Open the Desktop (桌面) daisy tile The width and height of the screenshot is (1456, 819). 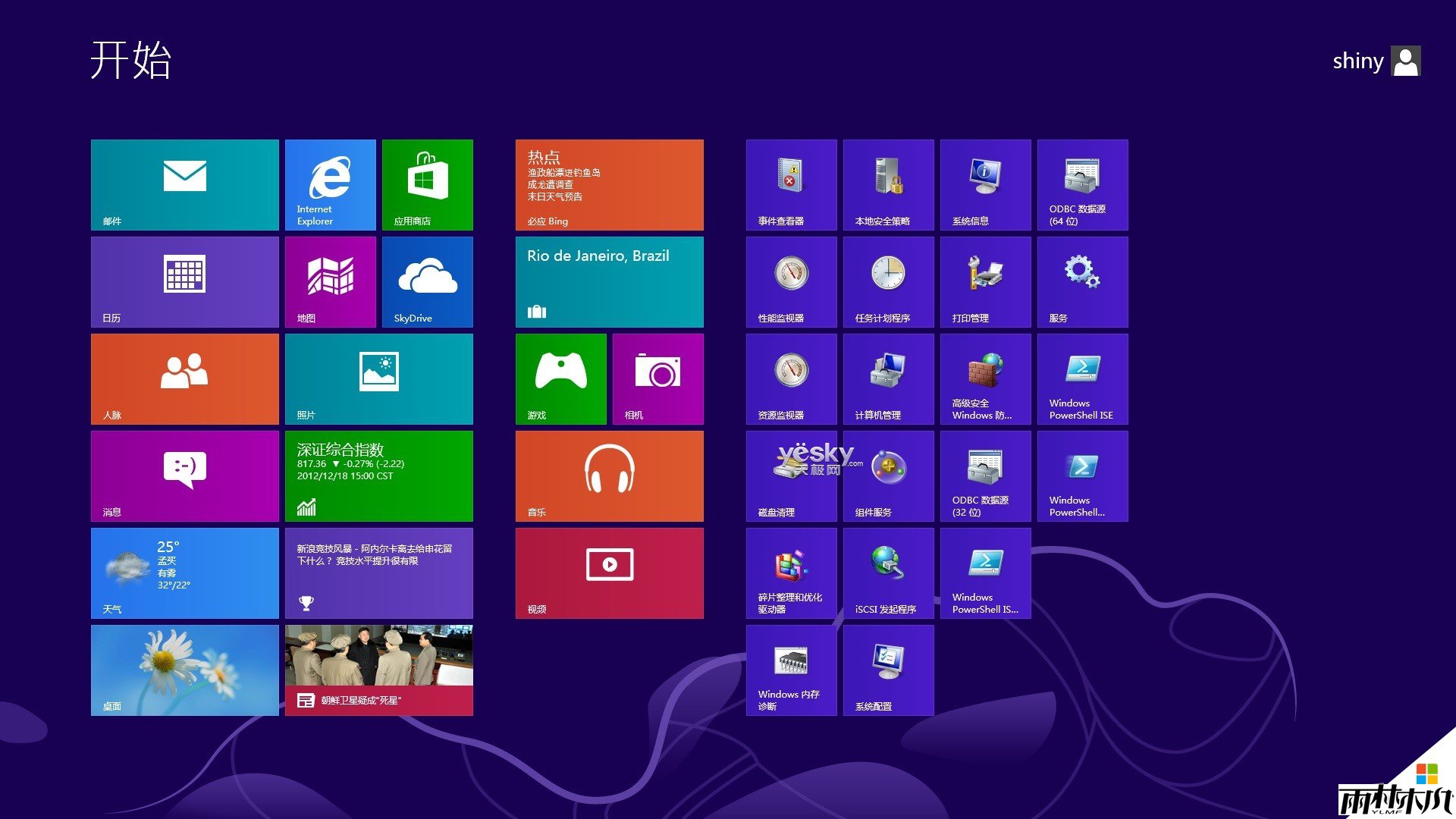184,670
